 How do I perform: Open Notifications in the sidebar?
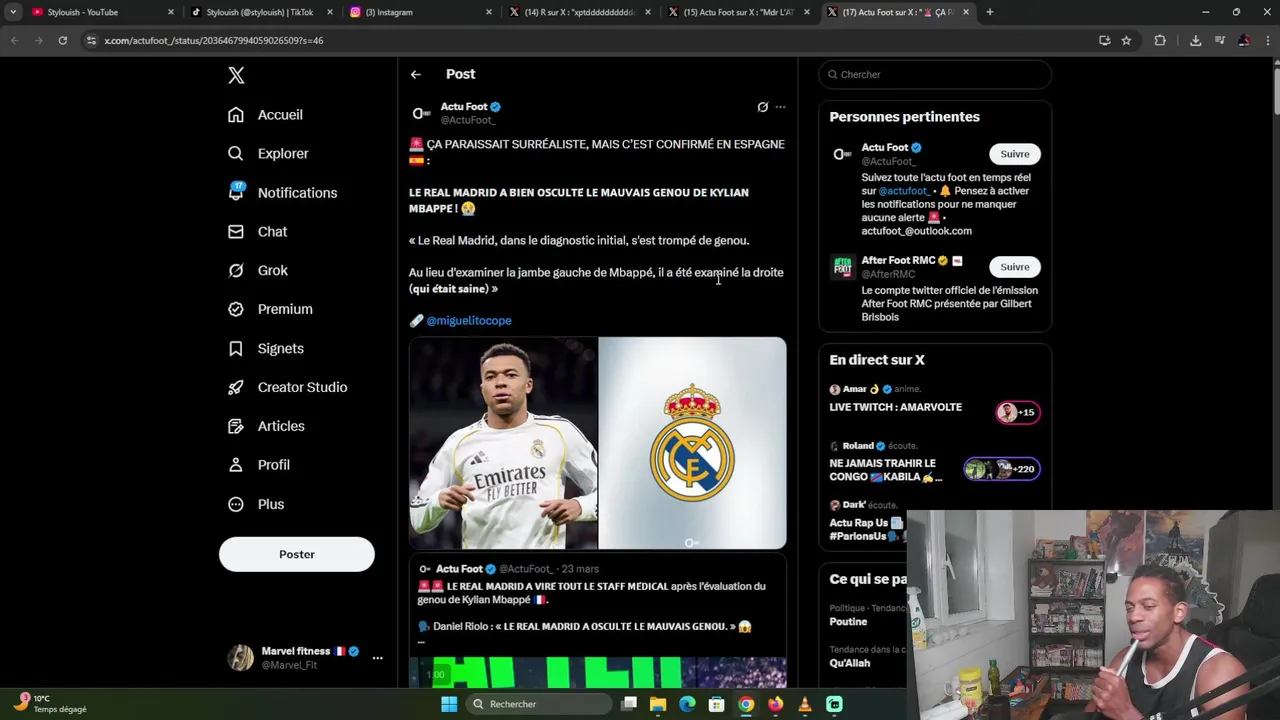point(282,193)
